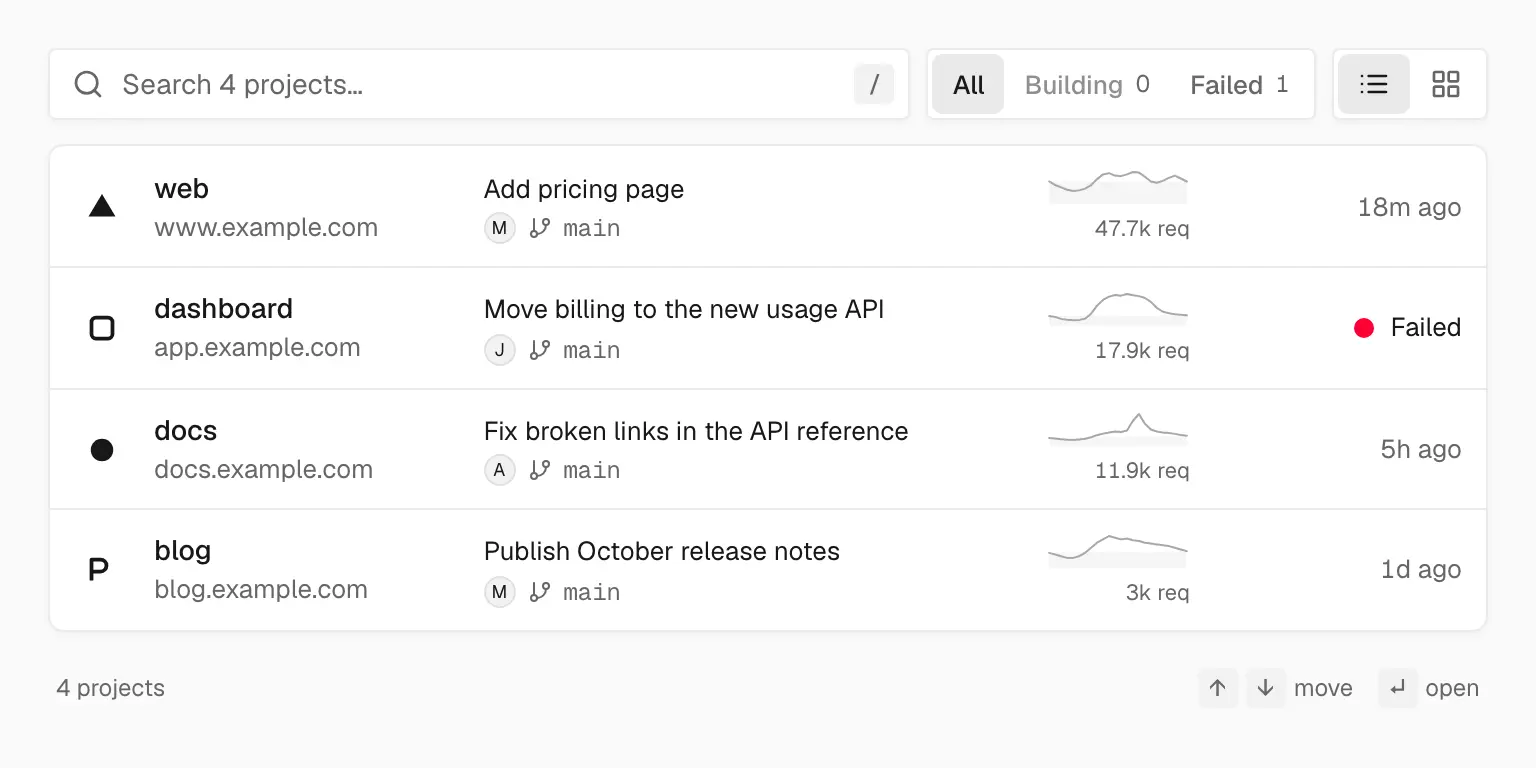
Task: Focus the Search 4 projects field
Action: click(479, 84)
